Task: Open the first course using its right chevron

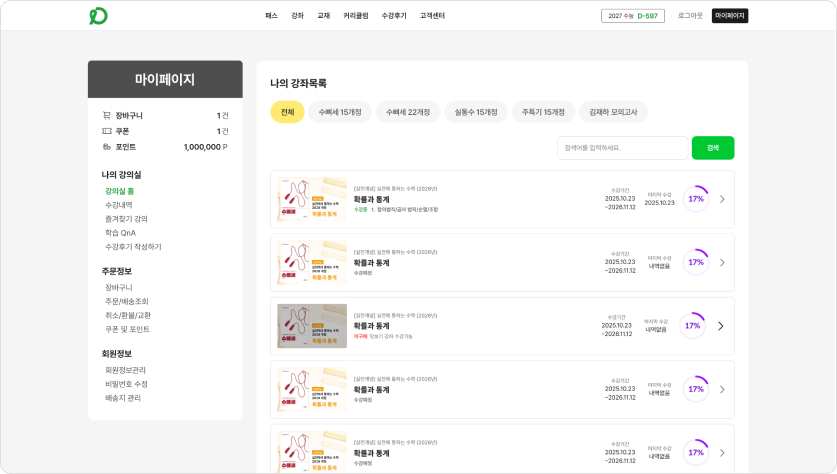Action: (x=722, y=199)
